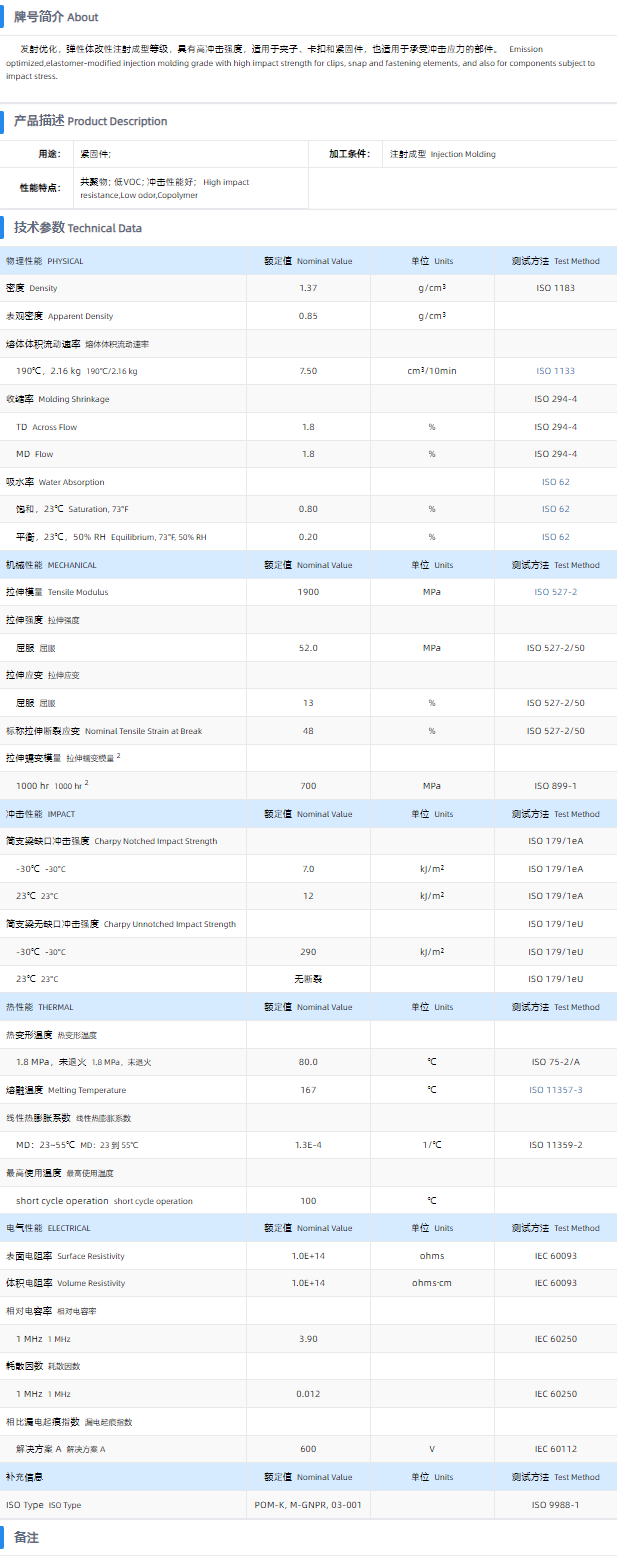Select the ISO 75-2/A test method cell
The width and height of the screenshot is (617, 1556).
pyautogui.click(x=555, y=1062)
